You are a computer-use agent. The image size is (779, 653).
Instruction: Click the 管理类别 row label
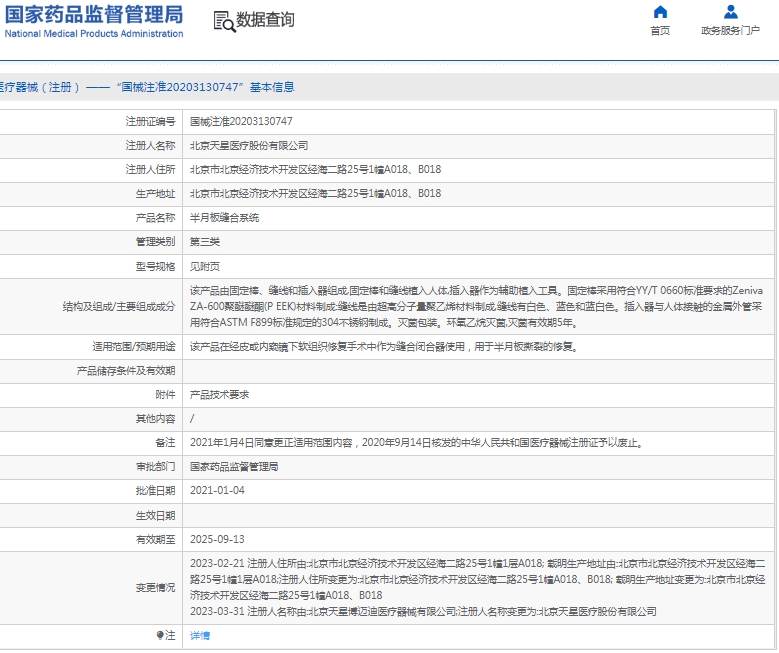pyautogui.click(x=156, y=242)
